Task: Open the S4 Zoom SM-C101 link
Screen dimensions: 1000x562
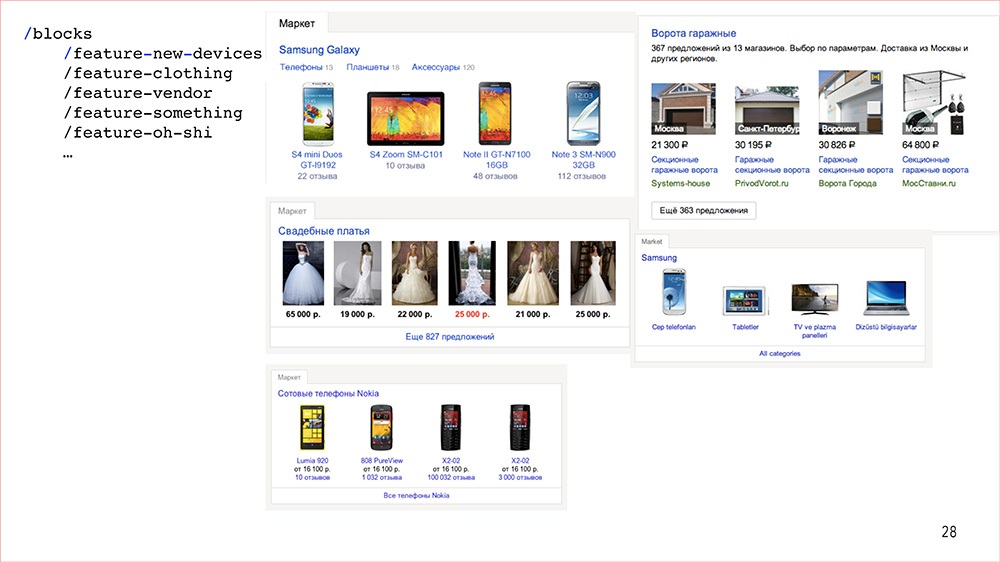Action: point(406,154)
